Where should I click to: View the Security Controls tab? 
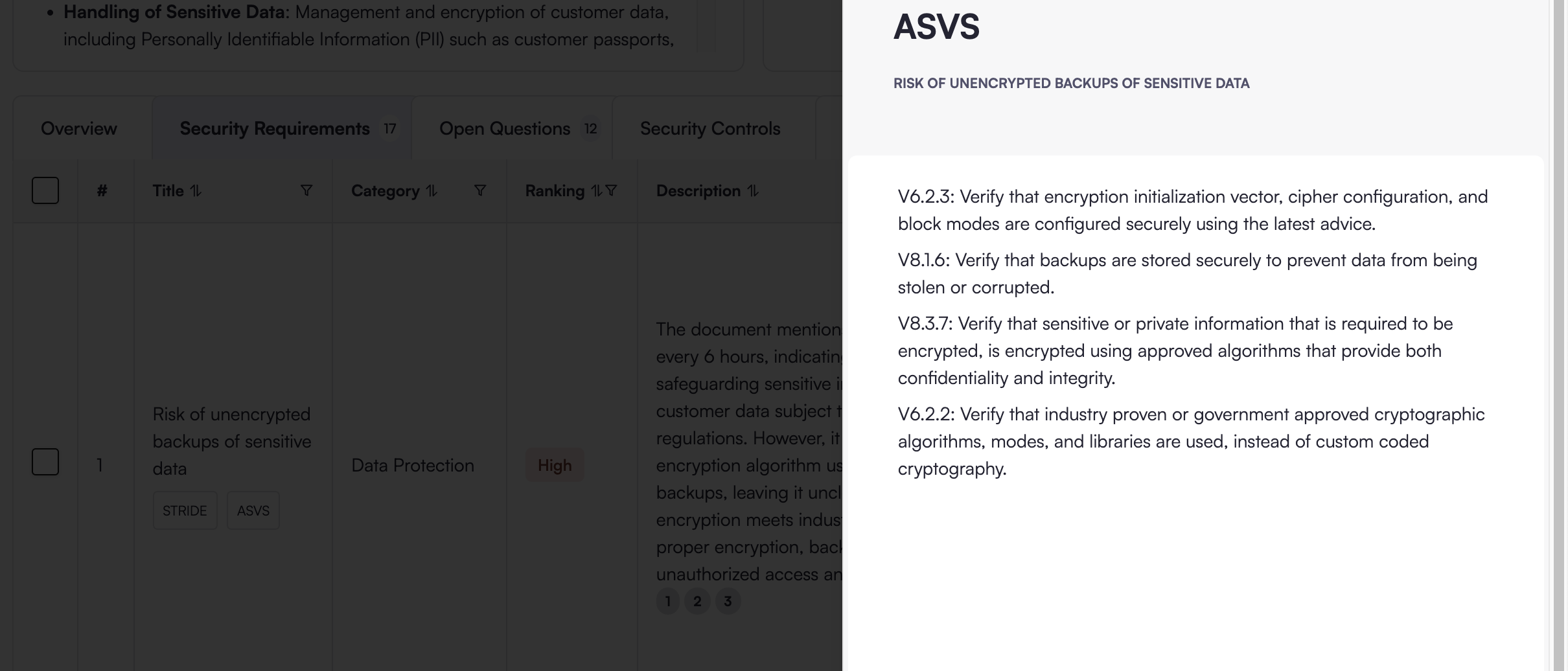710,128
